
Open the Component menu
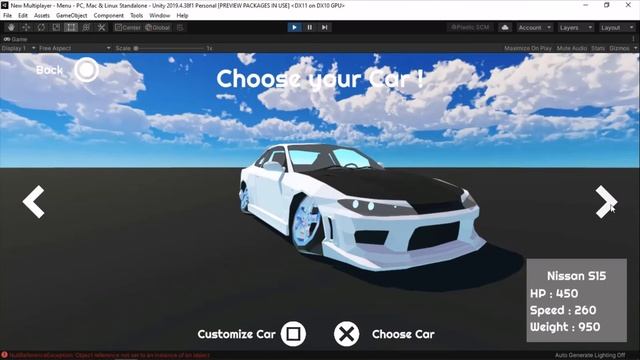[x=109, y=16]
